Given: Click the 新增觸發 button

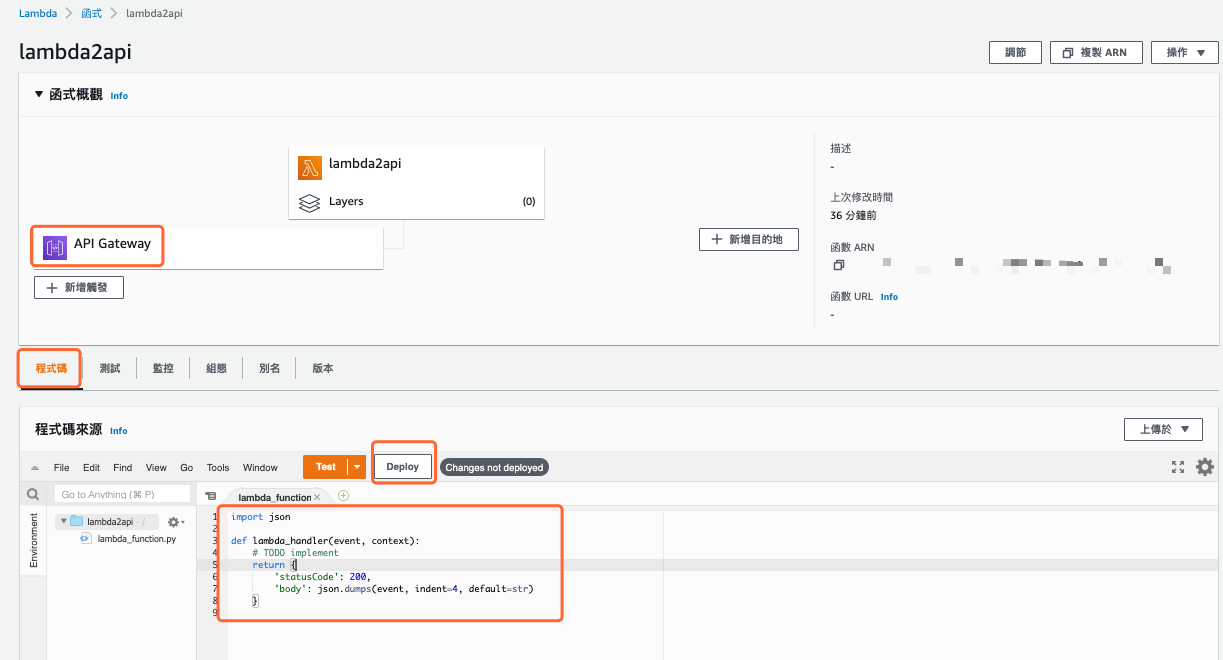Looking at the screenshot, I should 79,287.
